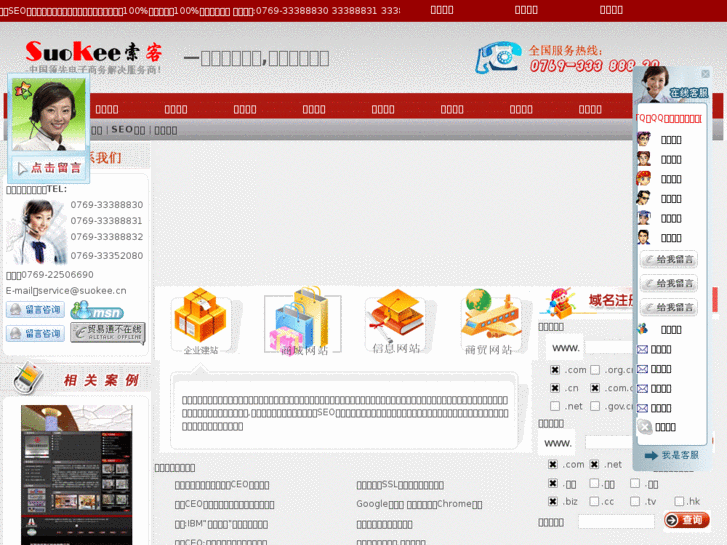Click the 相关案例 section heading
Viewport: 727px width, 545px height.
pos(101,380)
